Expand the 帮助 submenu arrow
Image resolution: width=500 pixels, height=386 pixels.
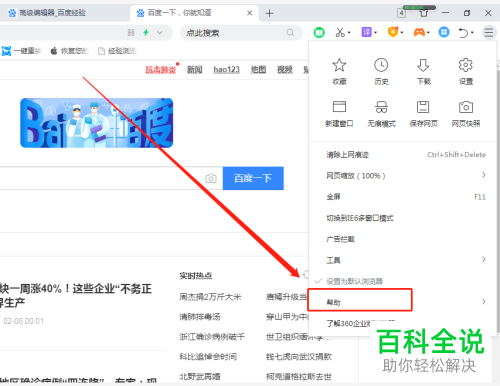(x=484, y=302)
